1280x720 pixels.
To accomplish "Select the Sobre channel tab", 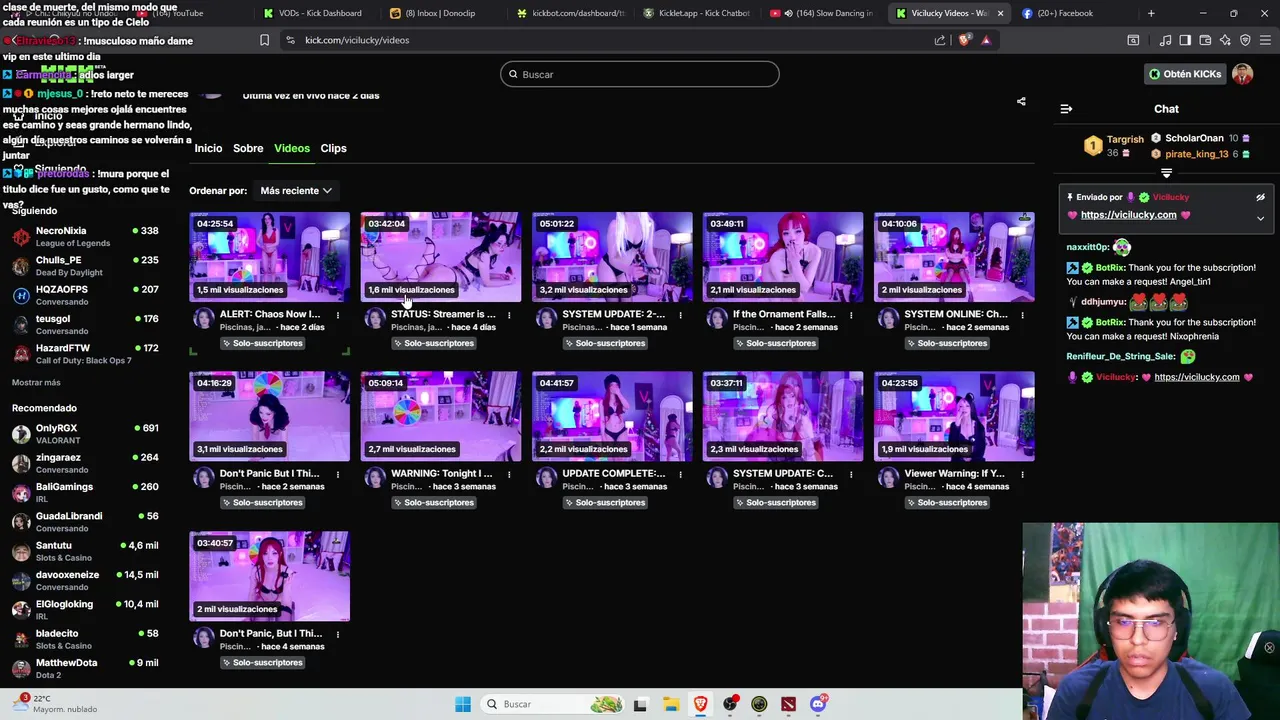I will (x=248, y=148).
